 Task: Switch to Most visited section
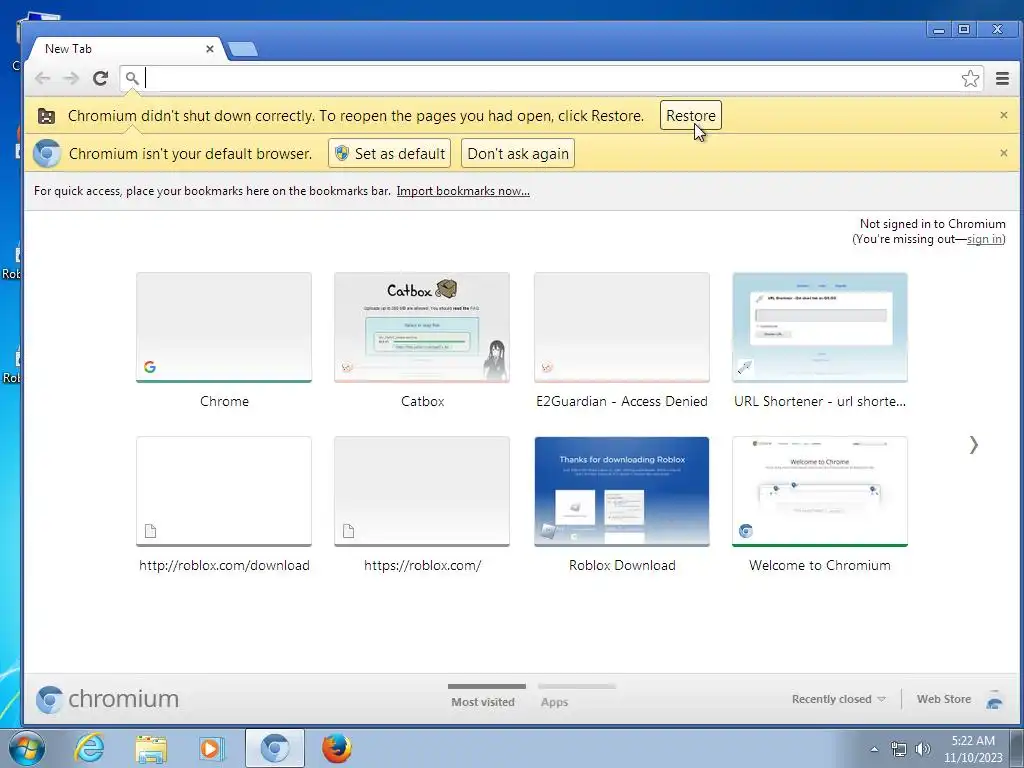tap(483, 701)
